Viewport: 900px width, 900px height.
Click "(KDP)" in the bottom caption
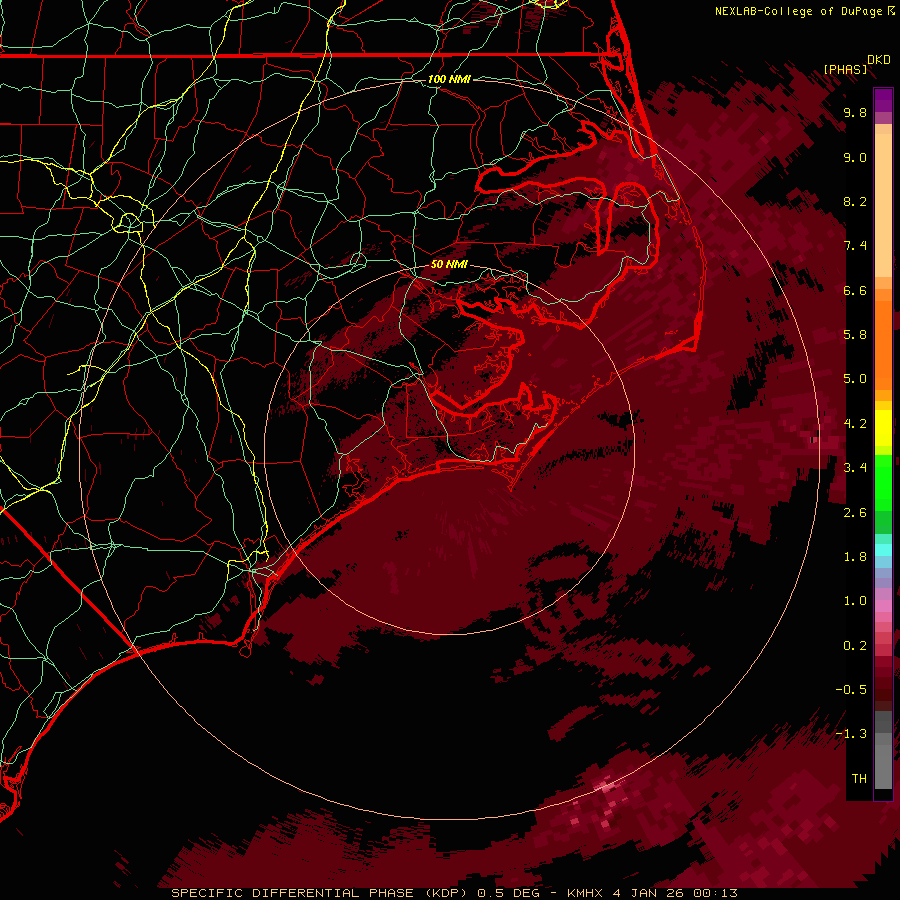tap(447, 893)
